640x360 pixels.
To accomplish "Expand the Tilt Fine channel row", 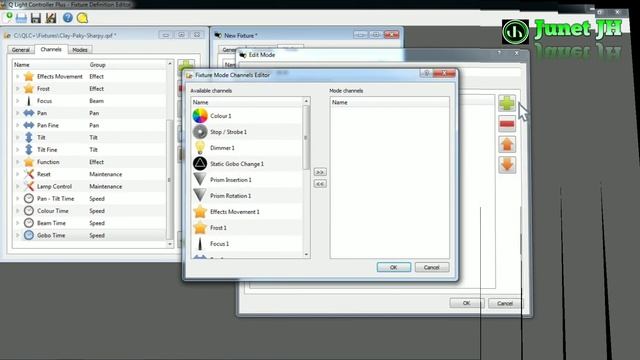I will tap(18, 150).
